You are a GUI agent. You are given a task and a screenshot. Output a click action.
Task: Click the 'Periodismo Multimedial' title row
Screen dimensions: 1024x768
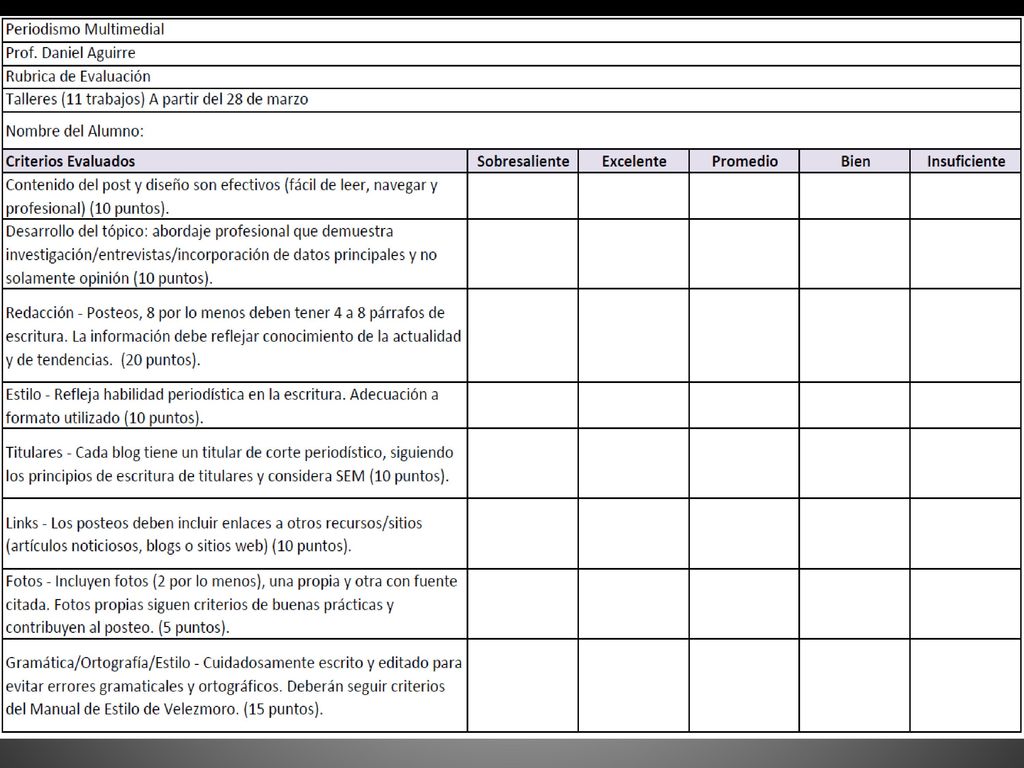pyautogui.click(x=511, y=30)
